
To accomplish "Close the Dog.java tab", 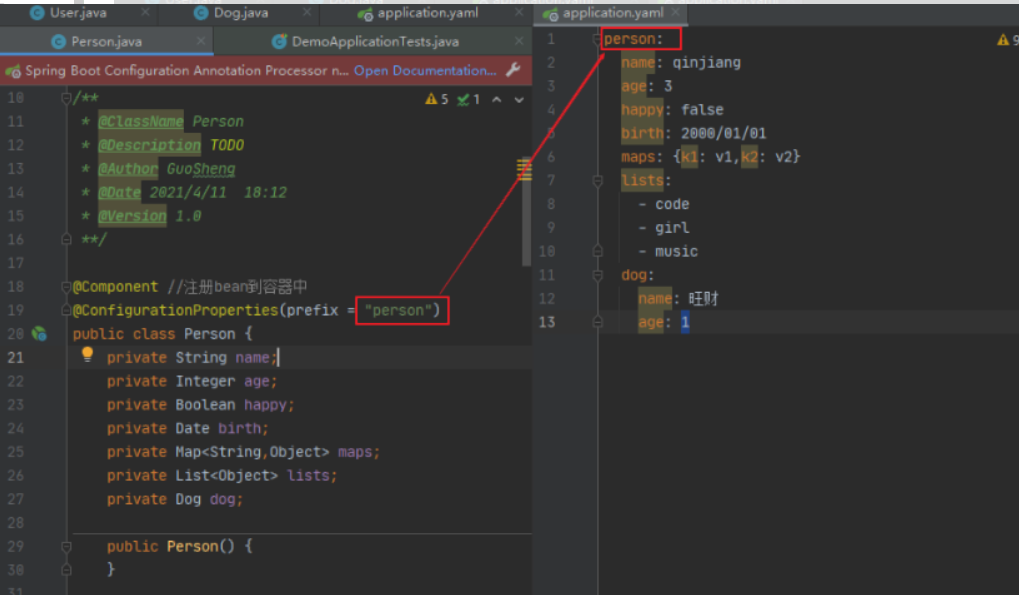I will 307,12.
